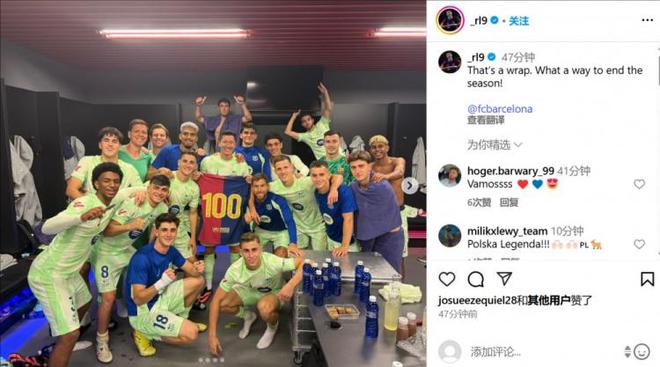Open josueezequiel28 liker profile
660x367 pixels.
click(x=477, y=301)
